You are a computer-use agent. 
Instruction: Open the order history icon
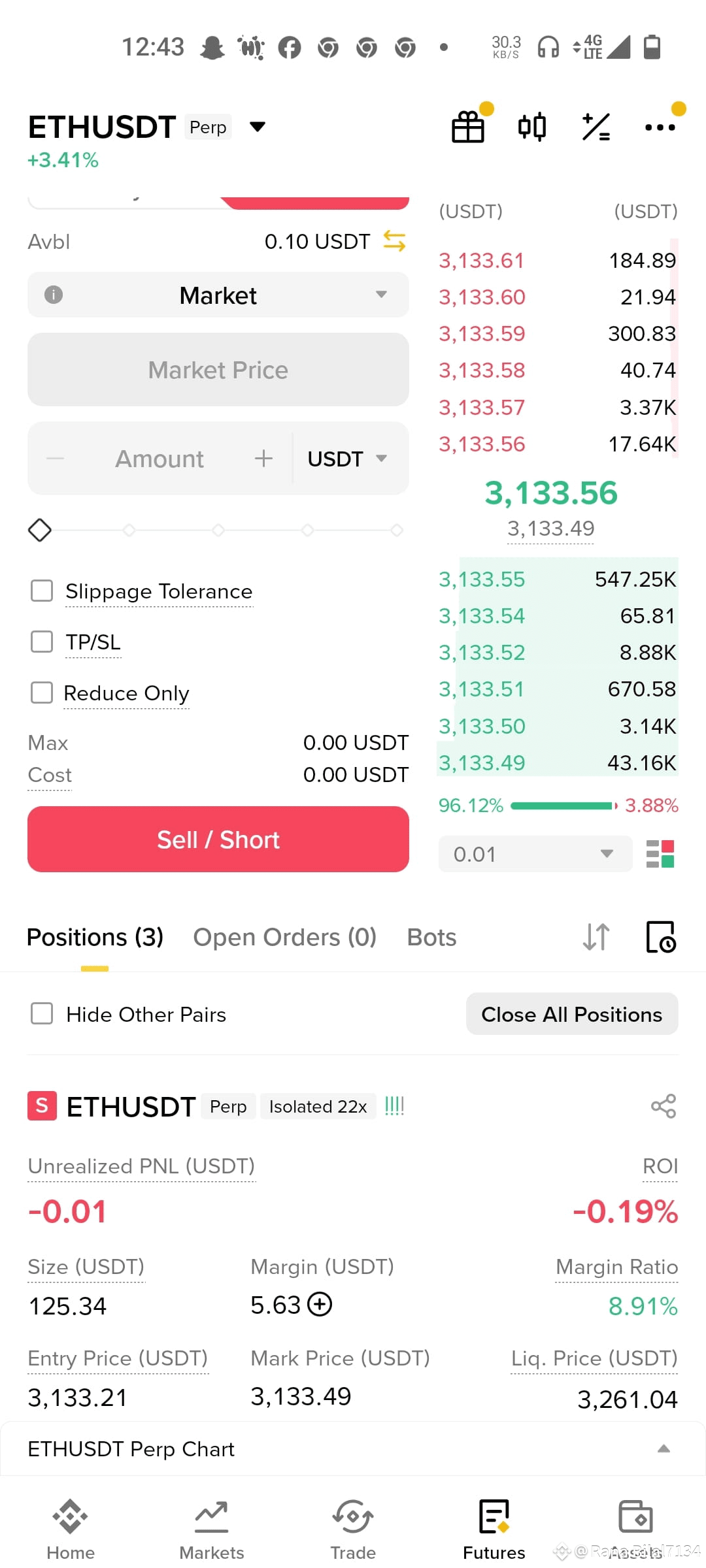pyautogui.click(x=661, y=937)
